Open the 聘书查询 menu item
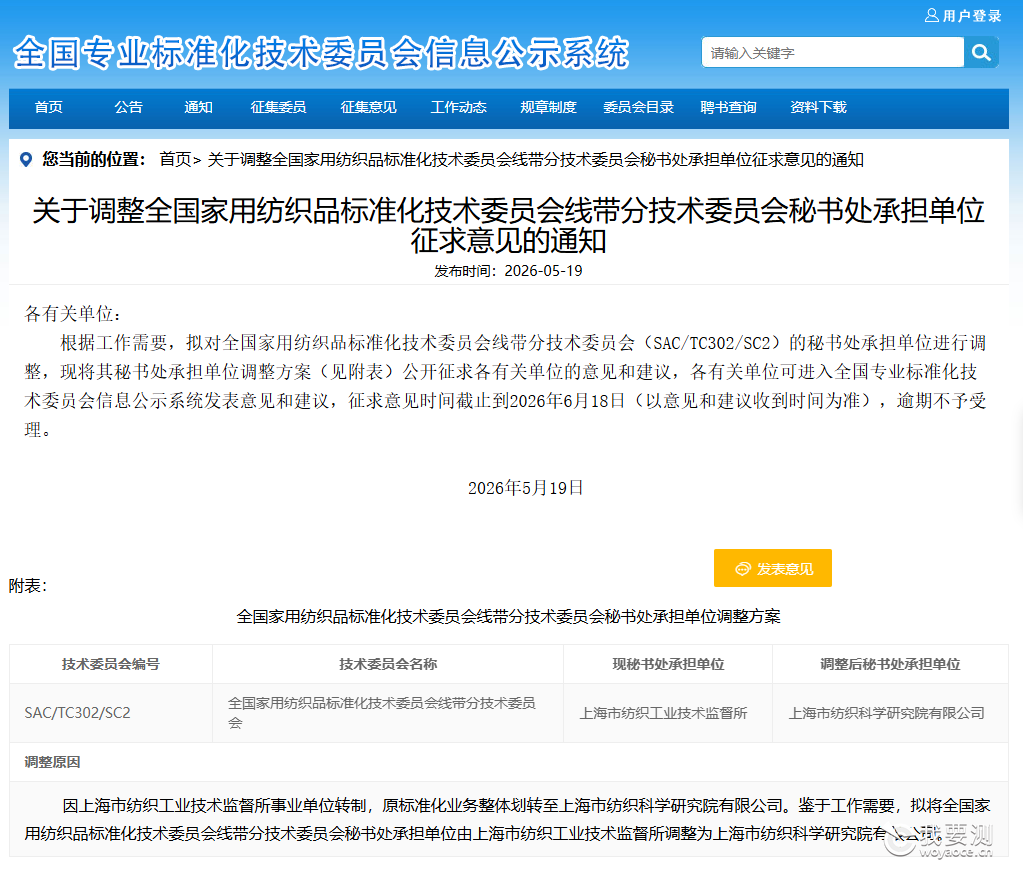1023x870 pixels. tap(728, 107)
